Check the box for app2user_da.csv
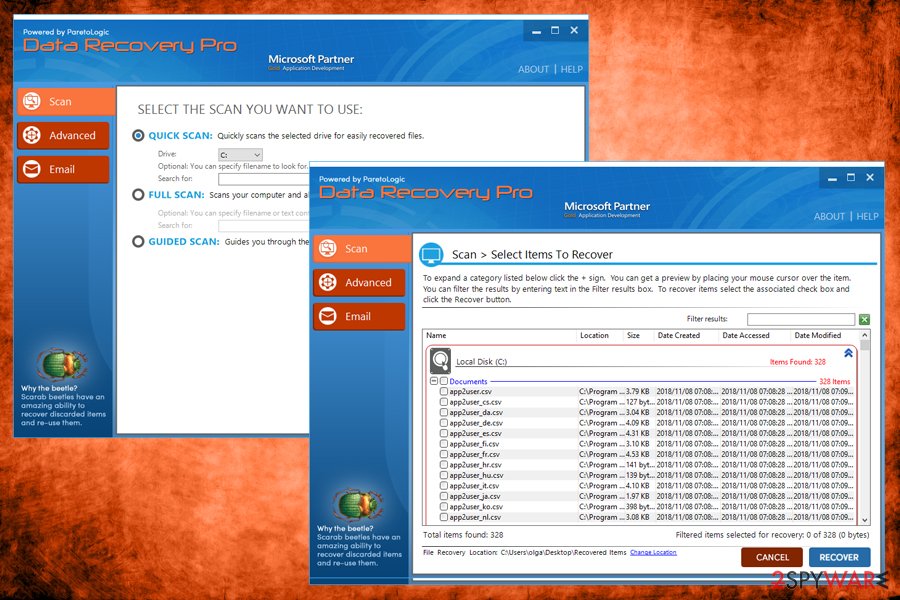 point(444,412)
